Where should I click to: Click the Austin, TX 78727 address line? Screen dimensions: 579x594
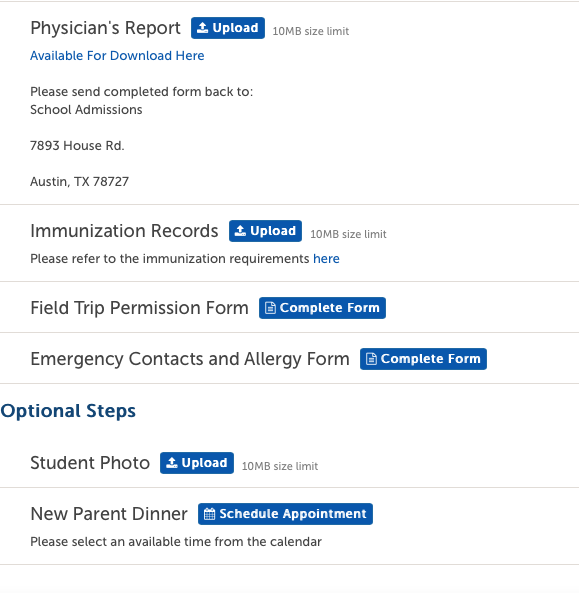(80, 182)
